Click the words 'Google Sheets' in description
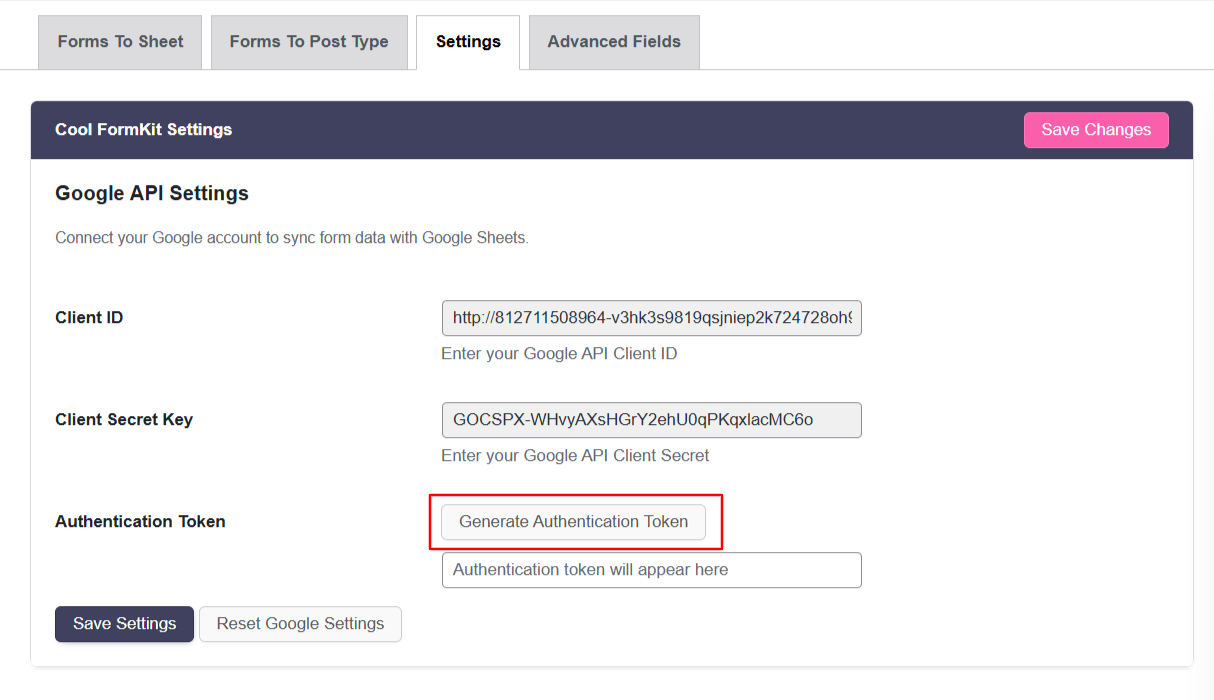This screenshot has width=1214, height=700. (473, 238)
